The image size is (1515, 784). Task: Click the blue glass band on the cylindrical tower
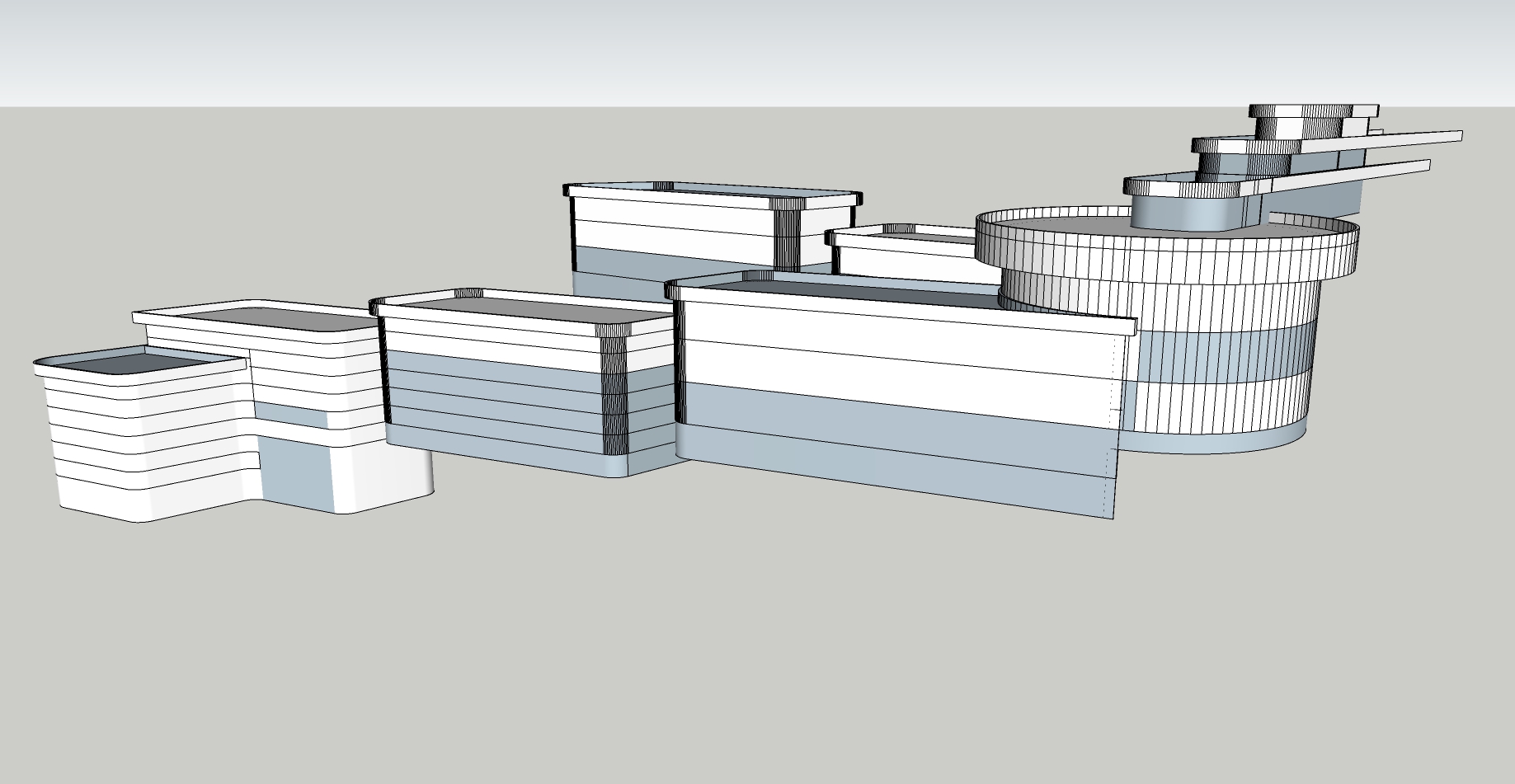click(1221, 346)
